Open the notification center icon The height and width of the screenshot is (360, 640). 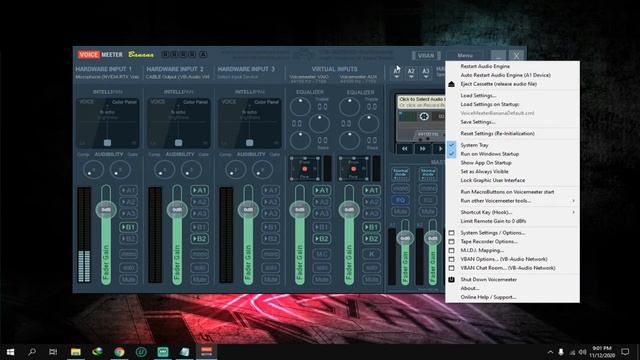coord(625,352)
